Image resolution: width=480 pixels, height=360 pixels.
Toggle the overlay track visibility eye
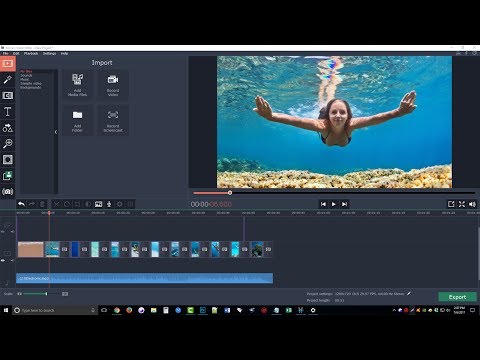click(3, 231)
